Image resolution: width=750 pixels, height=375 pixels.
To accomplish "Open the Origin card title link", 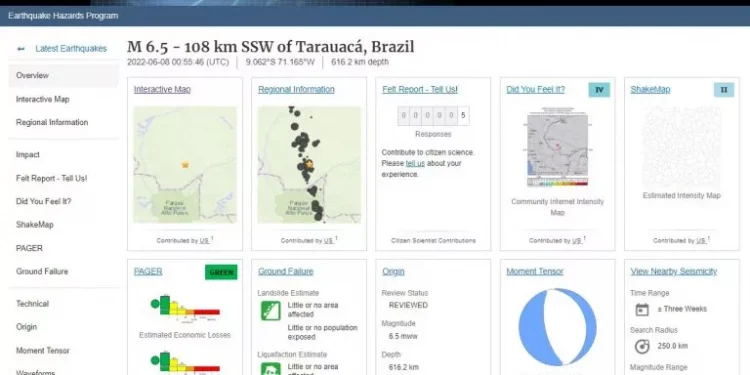I will [x=393, y=272].
